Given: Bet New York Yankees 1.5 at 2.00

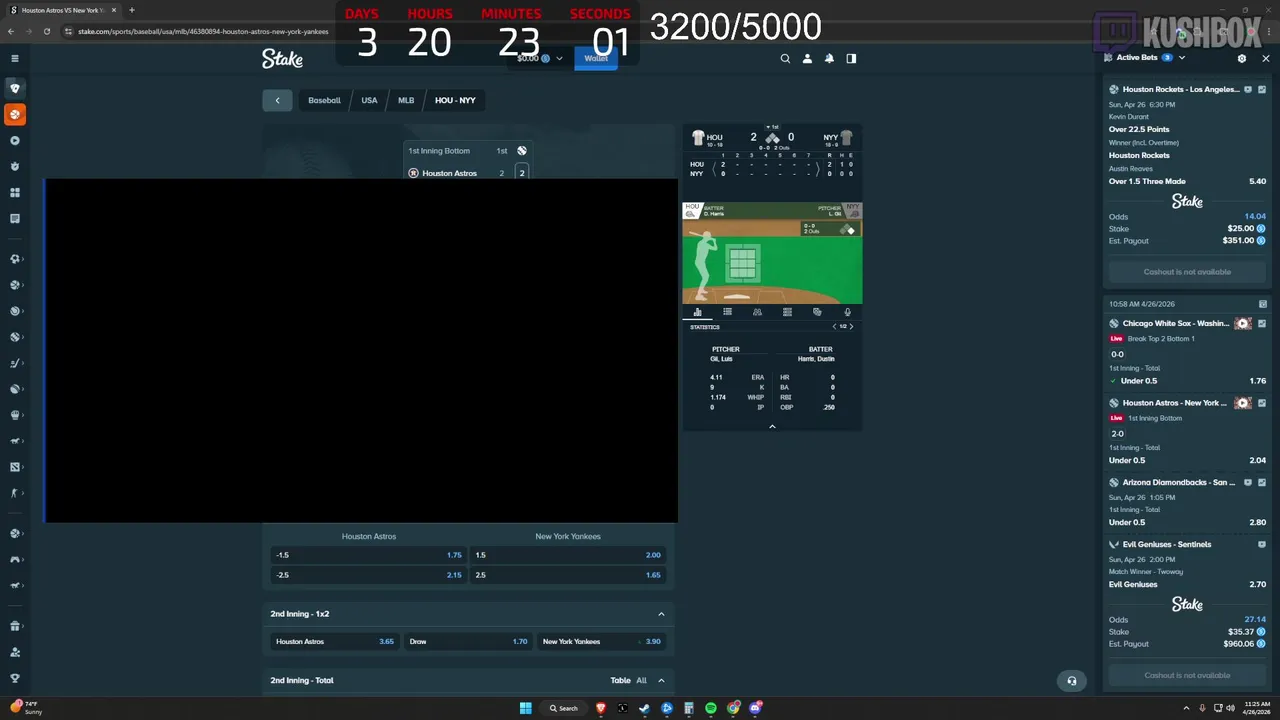Looking at the screenshot, I should pos(568,555).
